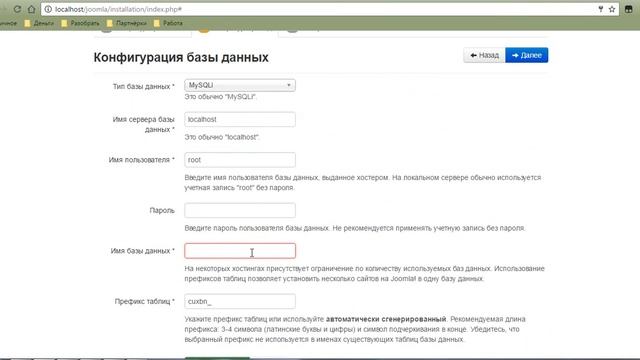Focus the Имя базы данных input field
This screenshot has height=360, width=640.
point(240,251)
